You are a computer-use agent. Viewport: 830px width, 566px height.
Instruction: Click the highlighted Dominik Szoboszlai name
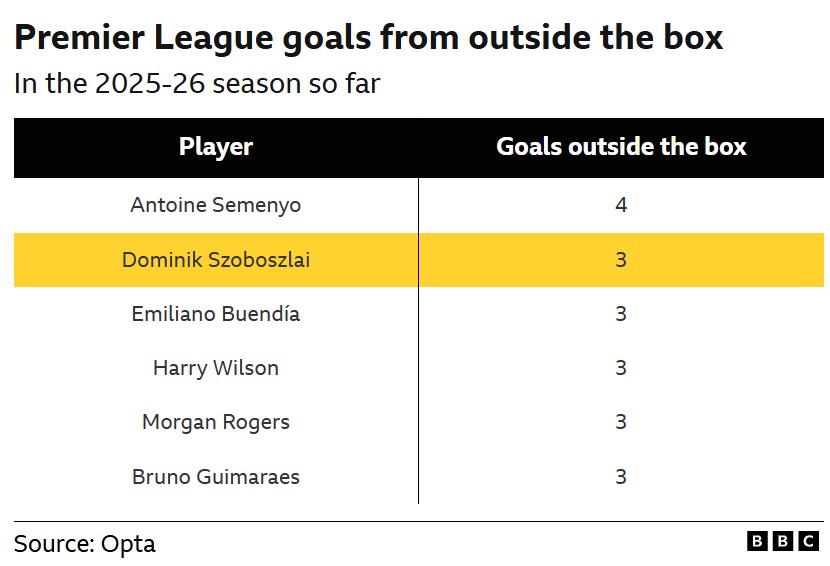216,260
